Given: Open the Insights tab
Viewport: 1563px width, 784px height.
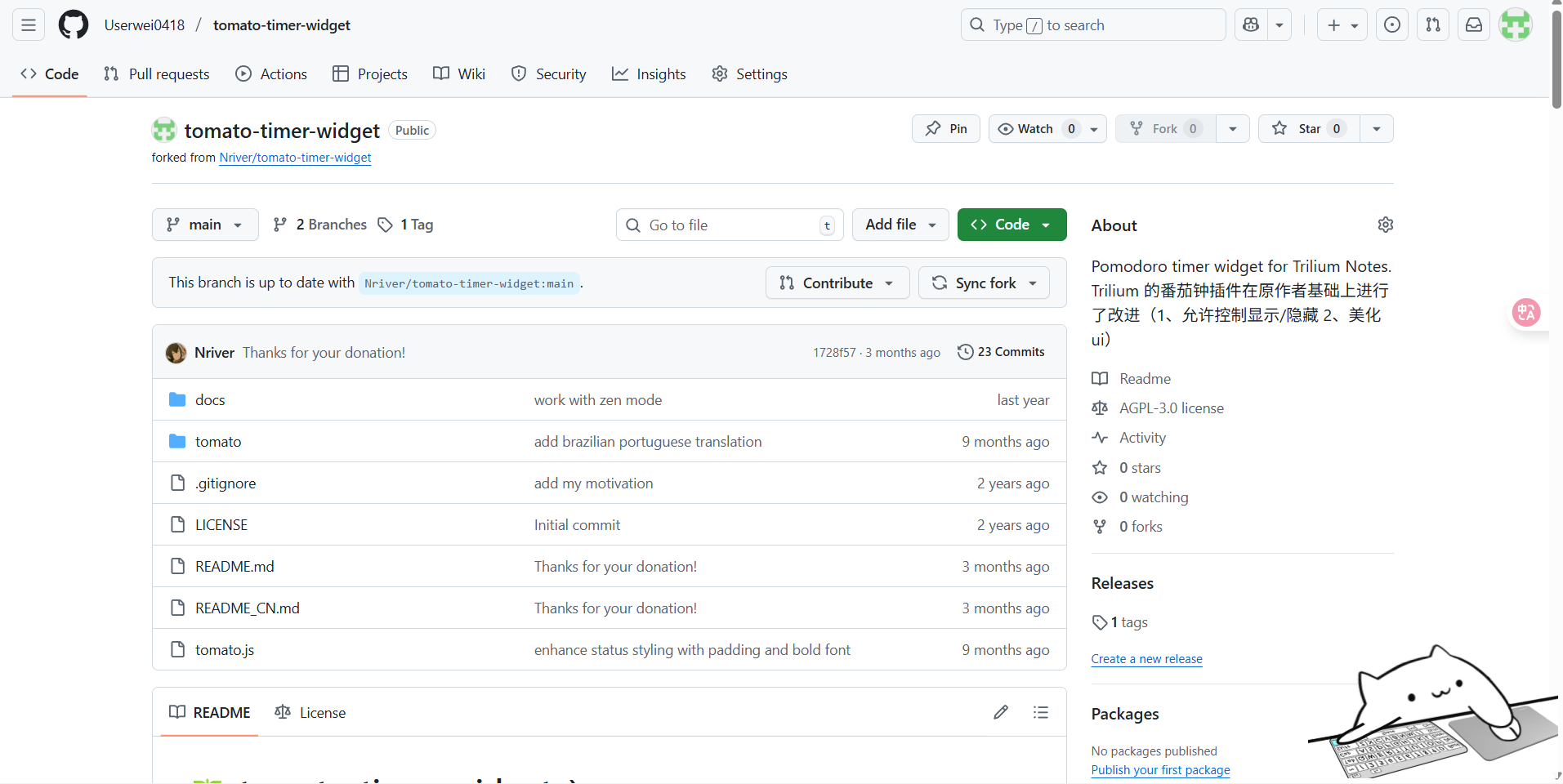Looking at the screenshot, I should point(649,74).
